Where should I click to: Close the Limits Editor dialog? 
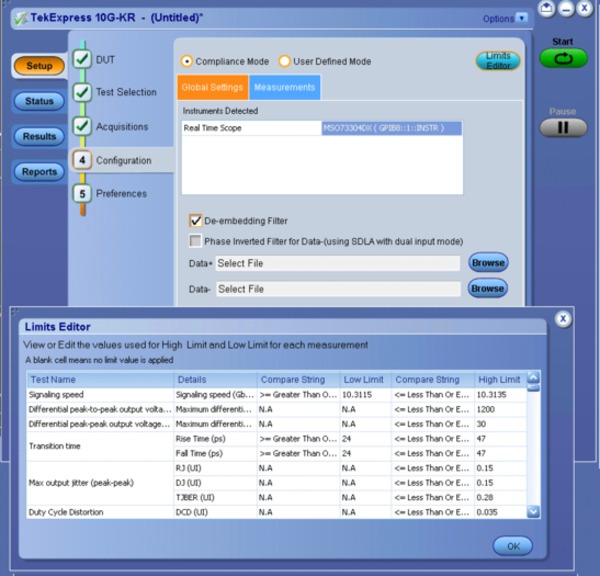tap(563, 319)
